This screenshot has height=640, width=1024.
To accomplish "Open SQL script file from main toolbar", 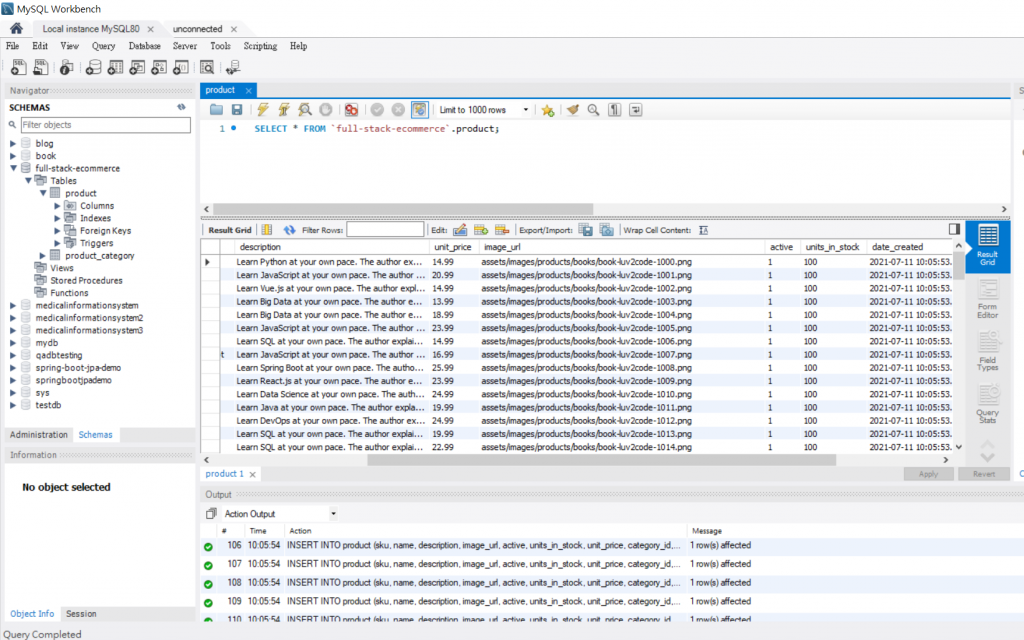I will [40, 67].
